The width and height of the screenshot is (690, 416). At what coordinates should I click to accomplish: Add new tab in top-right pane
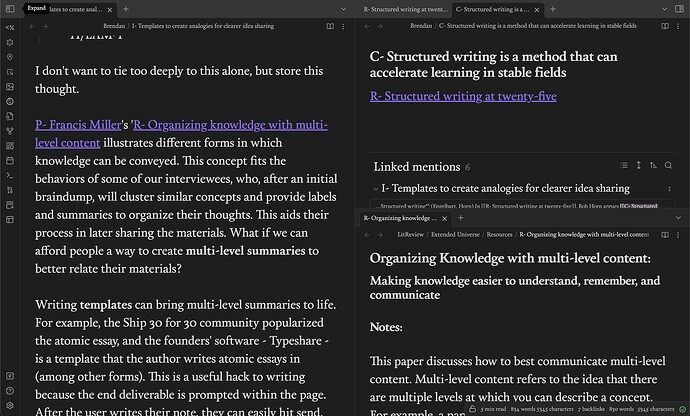(553, 9)
